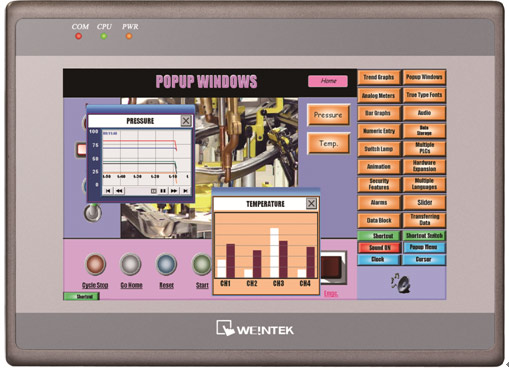509x368 pixels.
Task: Click the speaker music icon
Action: 401,283
